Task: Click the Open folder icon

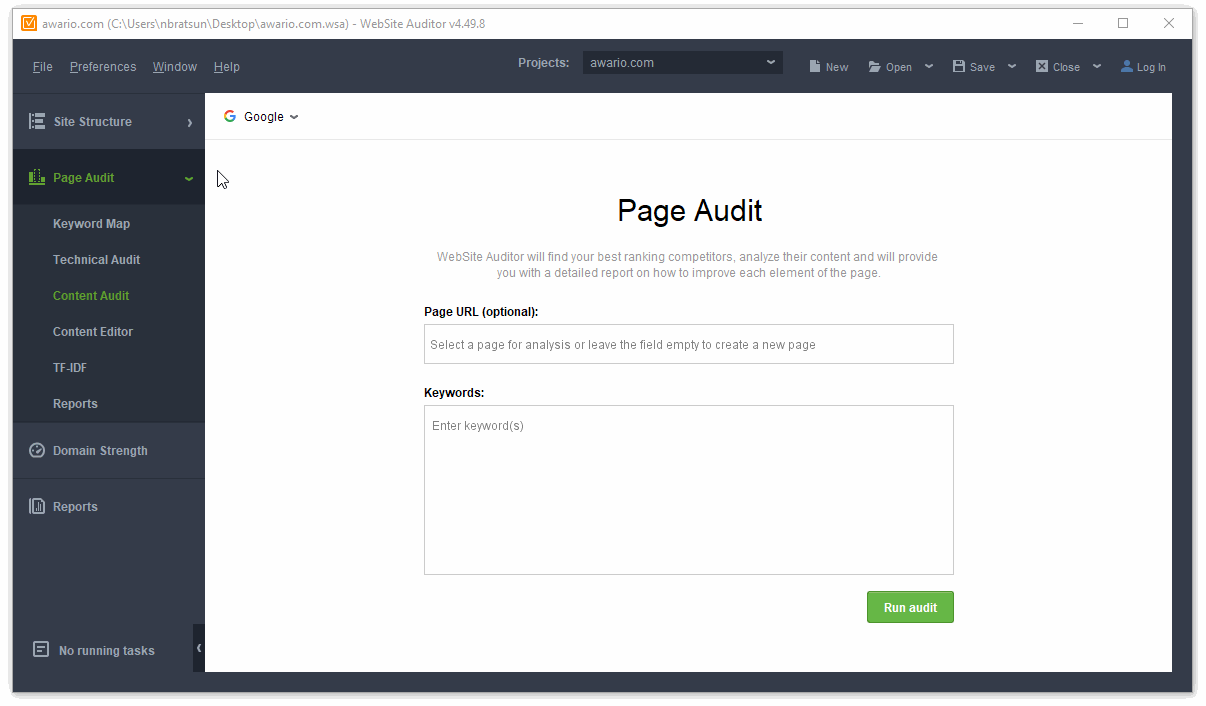Action: pos(875,66)
